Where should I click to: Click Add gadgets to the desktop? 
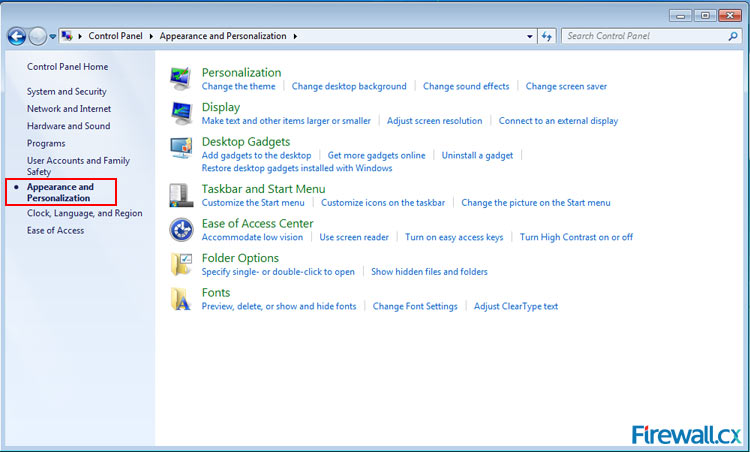pos(256,155)
